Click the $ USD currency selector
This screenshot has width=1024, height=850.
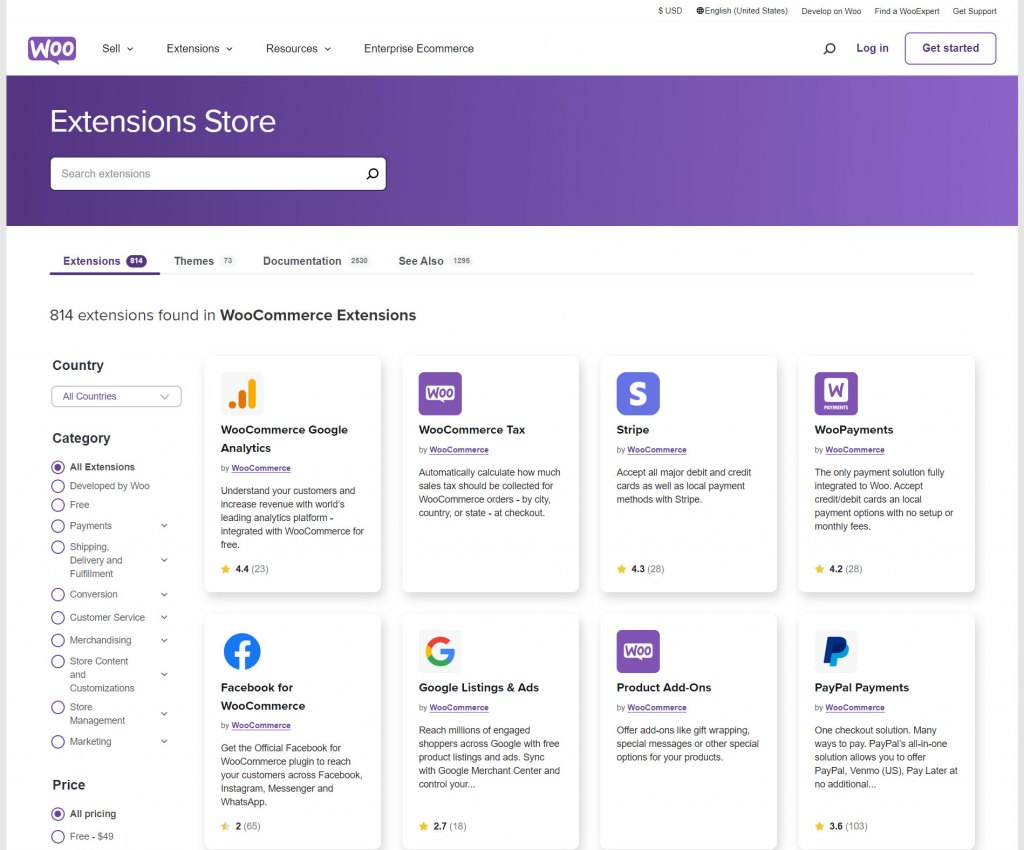click(x=670, y=11)
